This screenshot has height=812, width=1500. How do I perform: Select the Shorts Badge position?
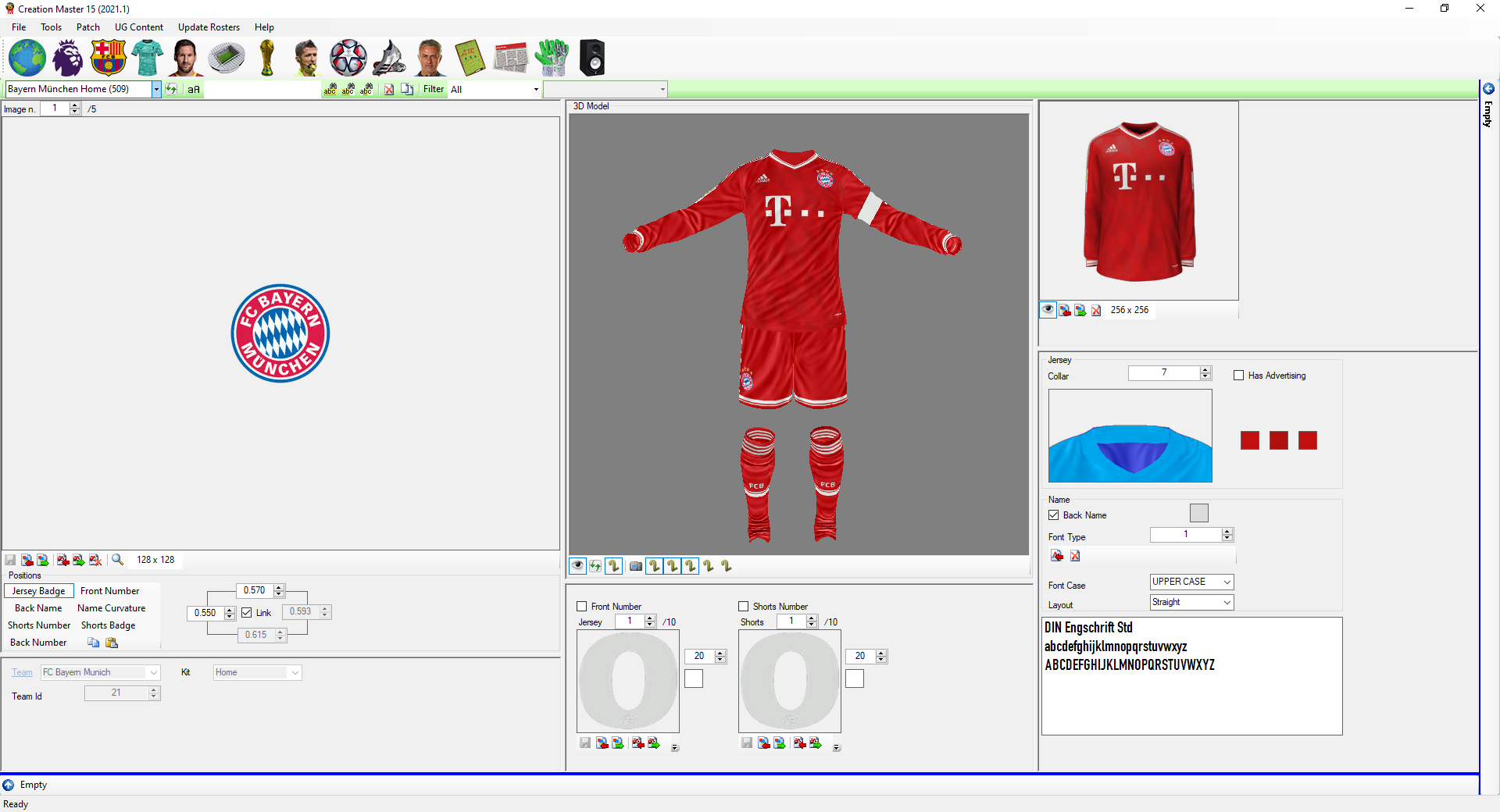click(x=108, y=625)
